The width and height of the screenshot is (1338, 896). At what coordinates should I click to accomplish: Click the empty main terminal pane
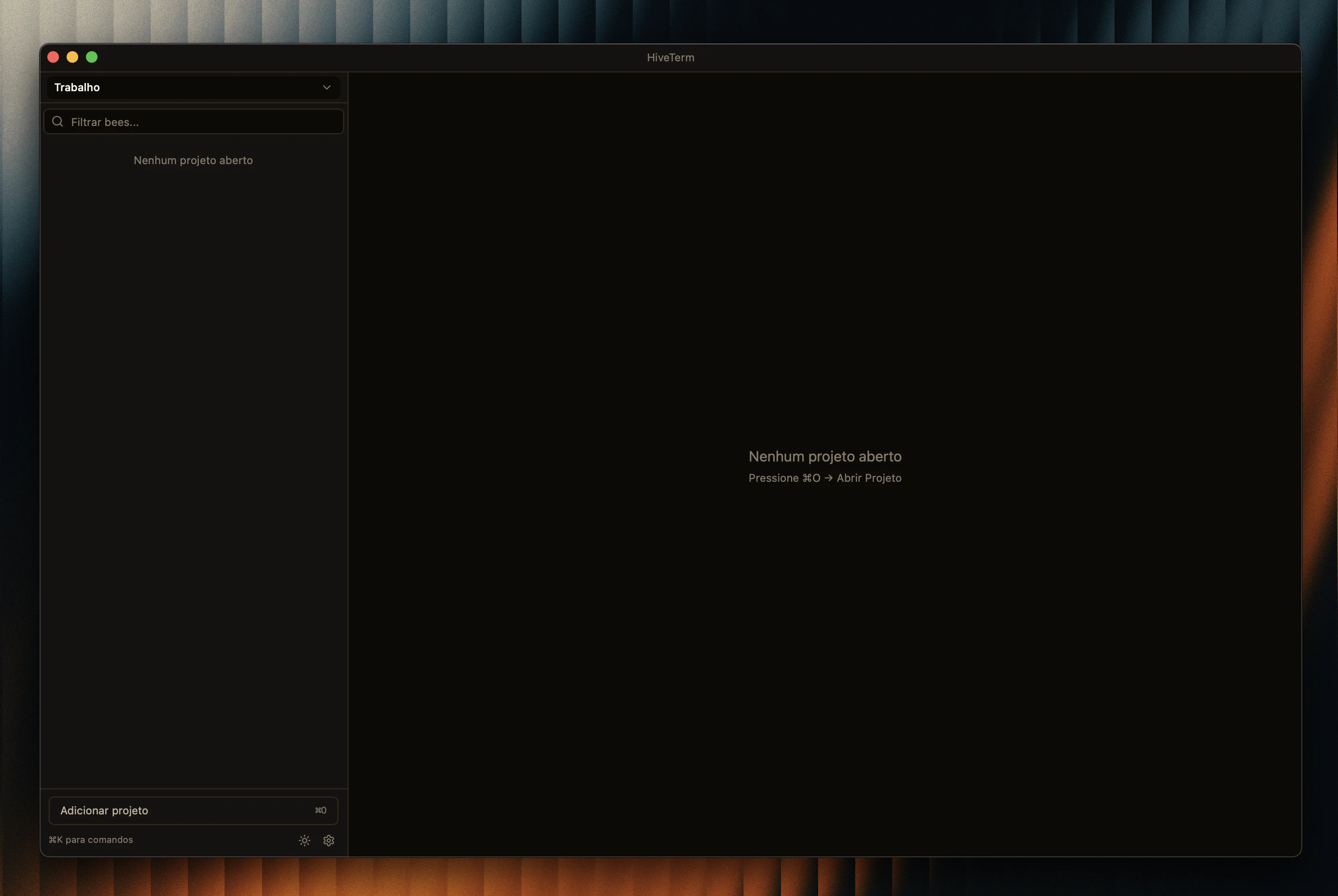(824, 257)
